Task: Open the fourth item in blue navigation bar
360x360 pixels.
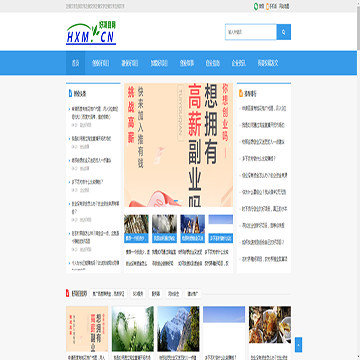Action: point(159,63)
